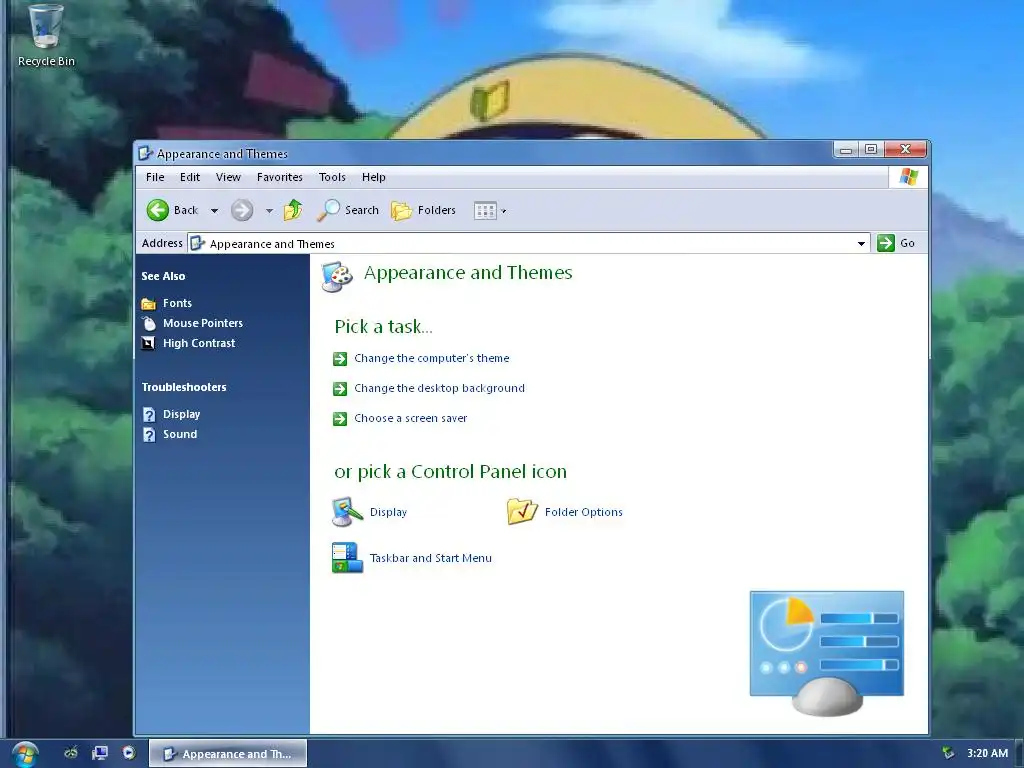Click the Search magnifier toolbar icon

coord(328,210)
